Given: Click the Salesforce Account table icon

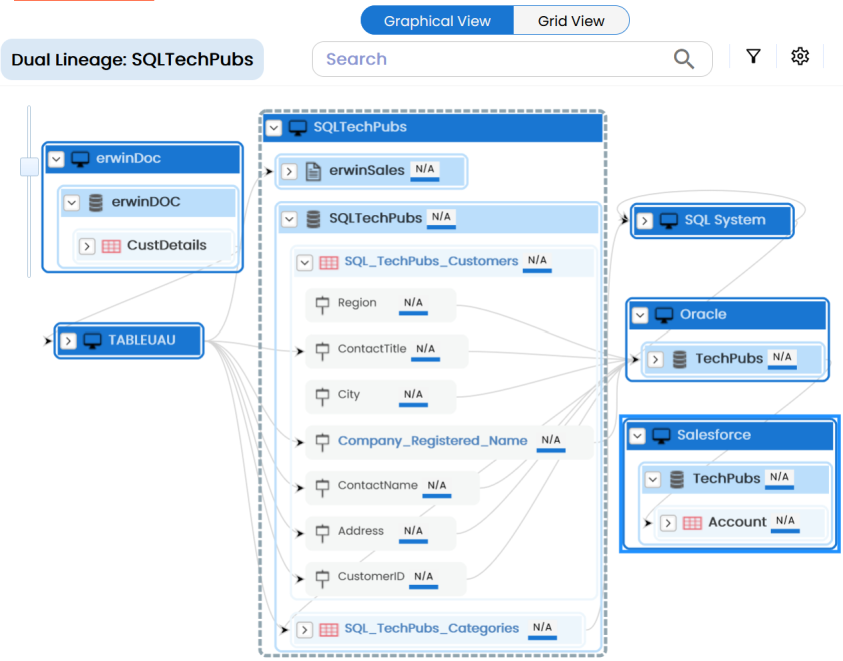Looking at the screenshot, I should pyautogui.click(x=692, y=523).
